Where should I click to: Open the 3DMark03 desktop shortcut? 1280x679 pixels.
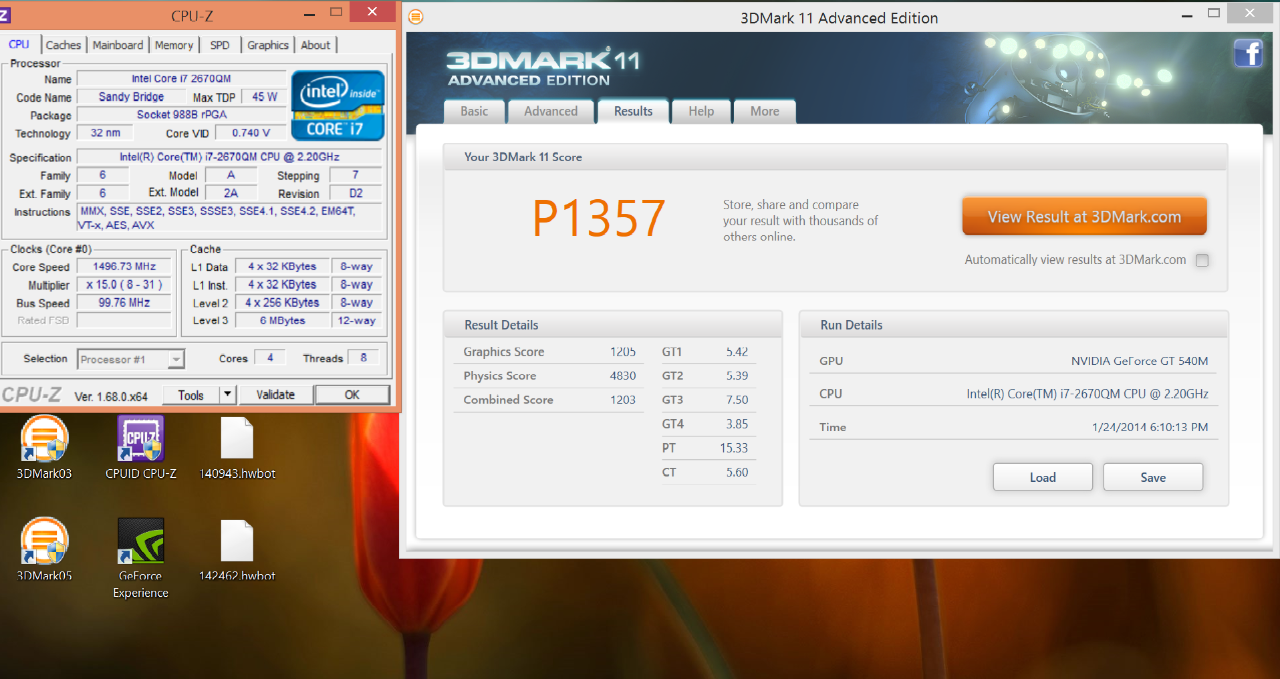pos(44,447)
